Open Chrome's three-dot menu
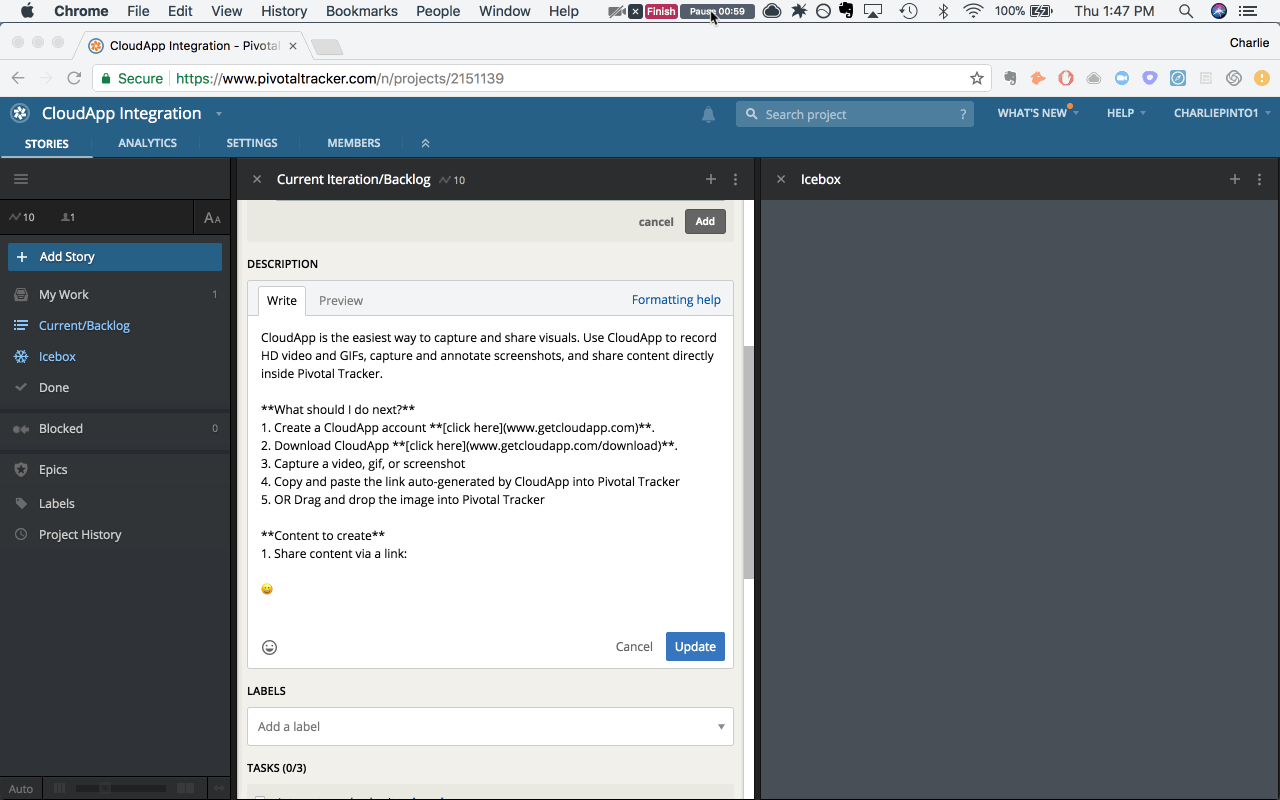The width and height of the screenshot is (1280, 800). point(1262,78)
